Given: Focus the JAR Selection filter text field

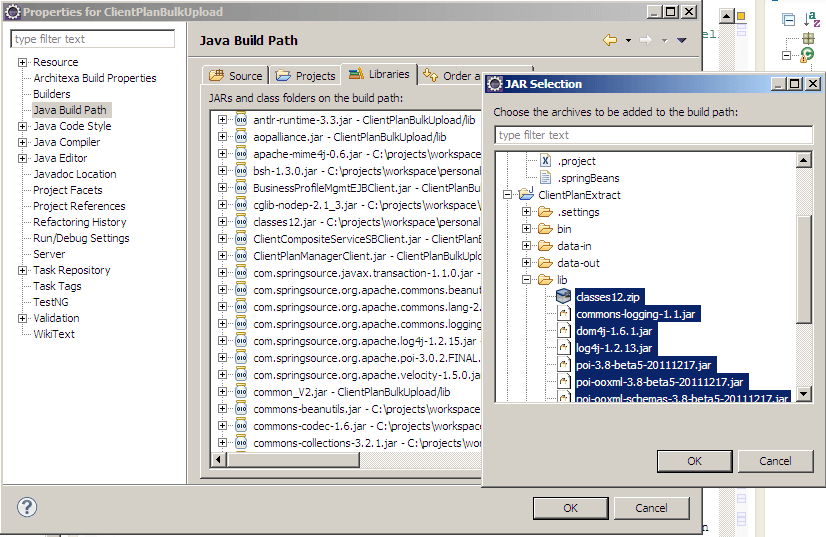Looking at the screenshot, I should click(x=653, y=135).
